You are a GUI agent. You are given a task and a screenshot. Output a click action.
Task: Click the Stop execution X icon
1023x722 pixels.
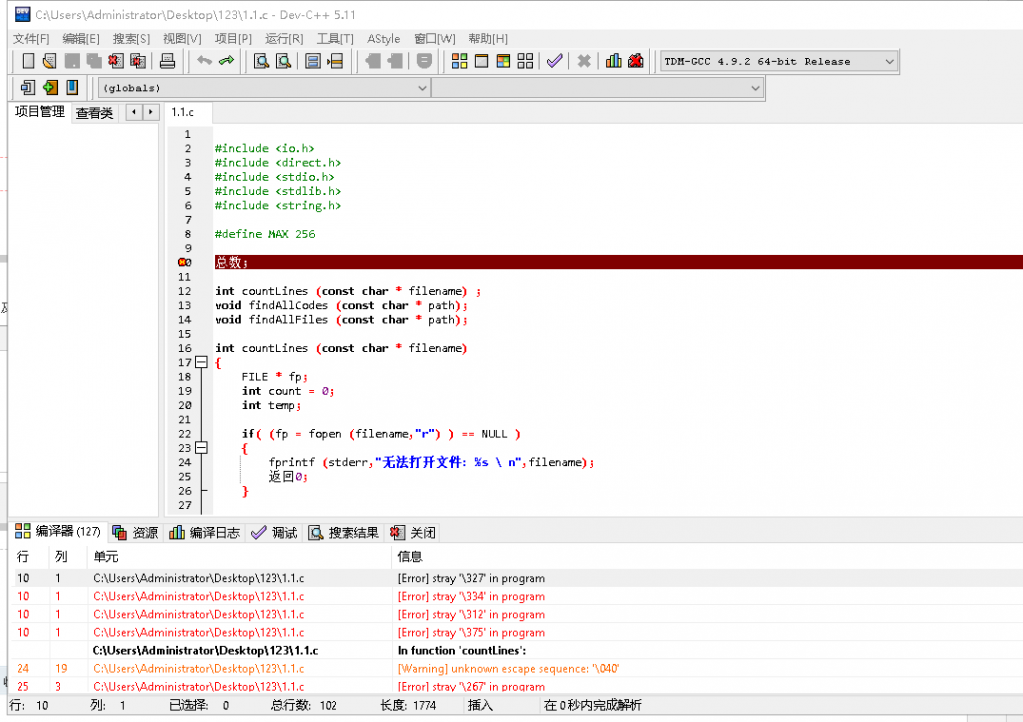[x=584, y=61]
